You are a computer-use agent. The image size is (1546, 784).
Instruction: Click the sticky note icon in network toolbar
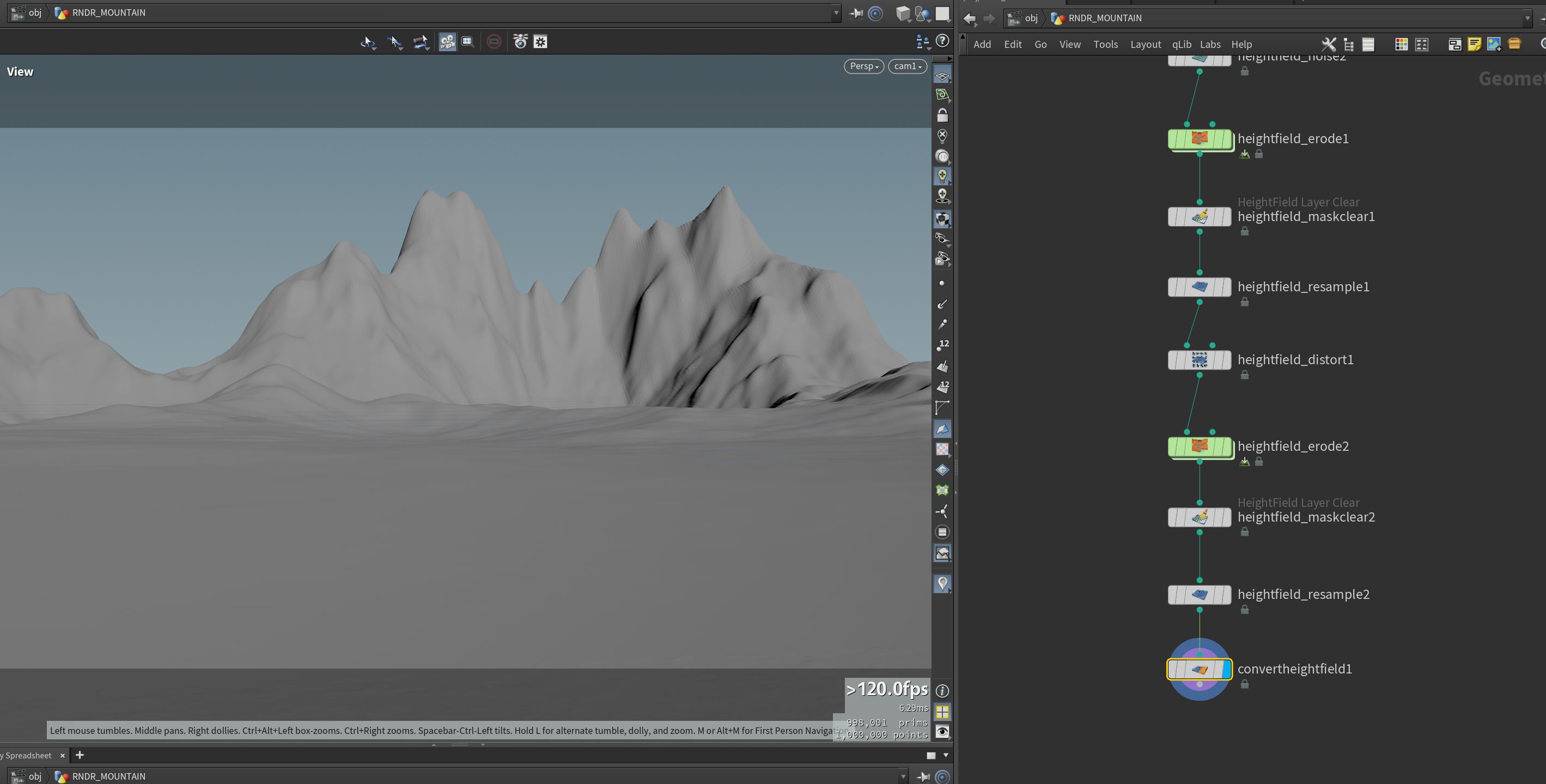pyautogui.click(x=1474, y=45)
